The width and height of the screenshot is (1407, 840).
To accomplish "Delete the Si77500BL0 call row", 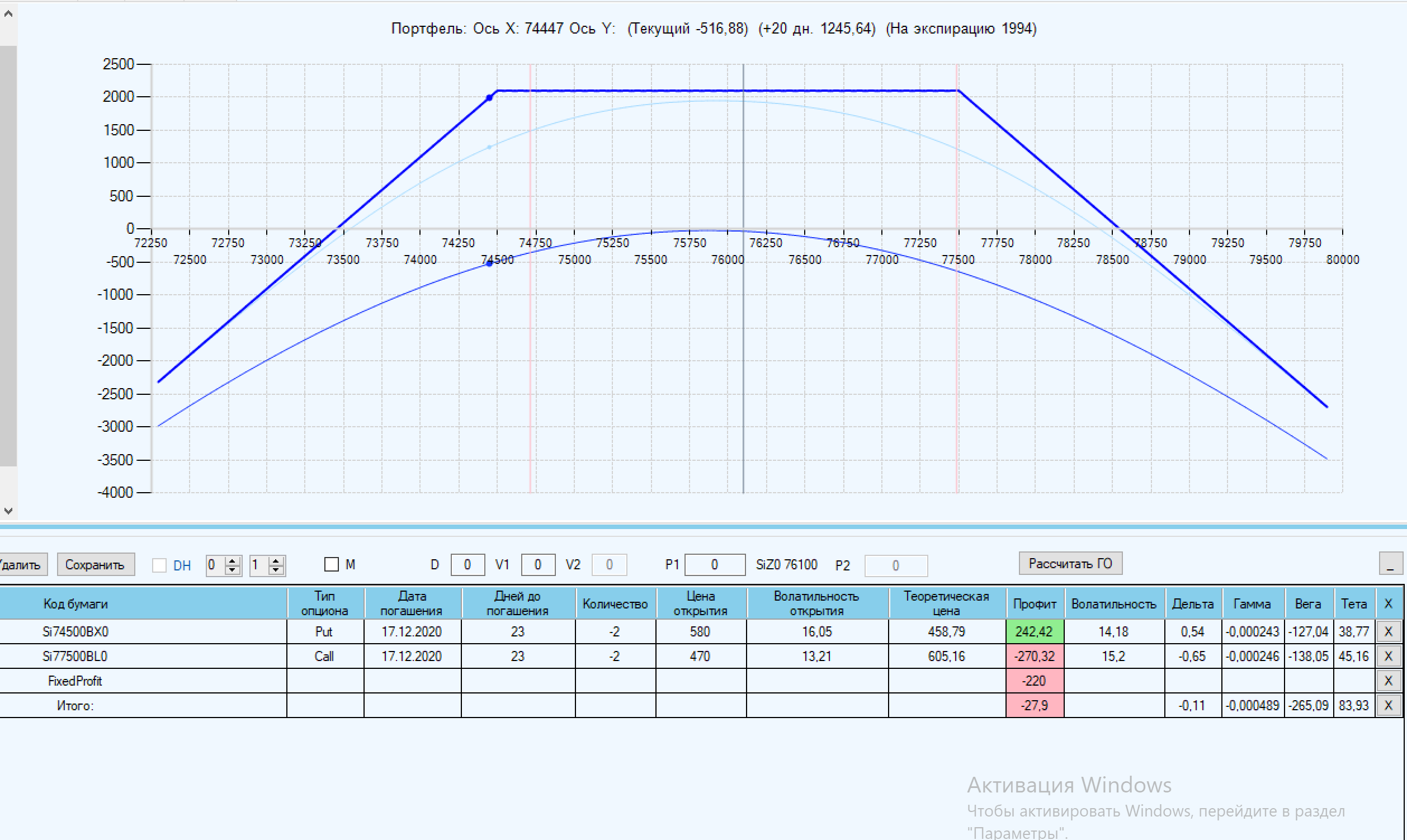I will [x=1388, y=656].
